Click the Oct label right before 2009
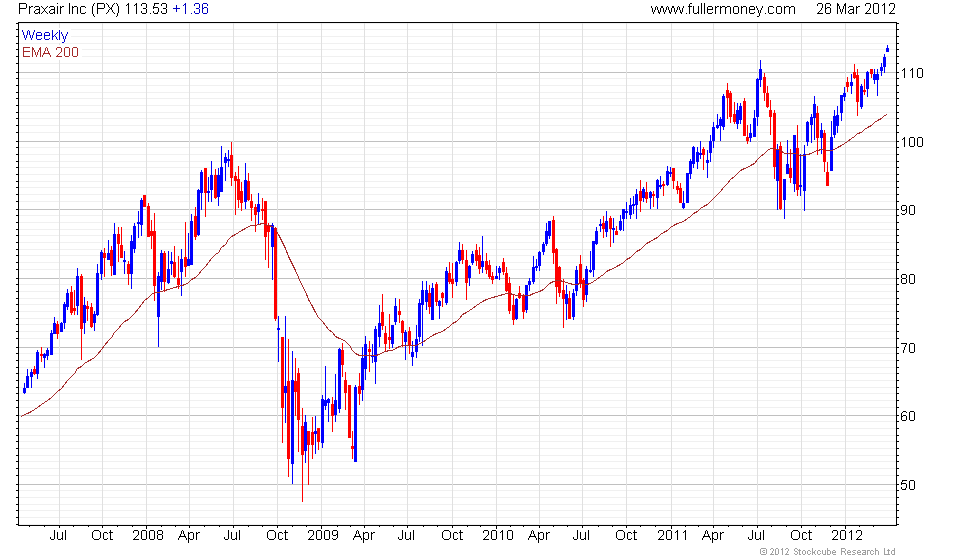980x560 pixels. click(277, 535)
